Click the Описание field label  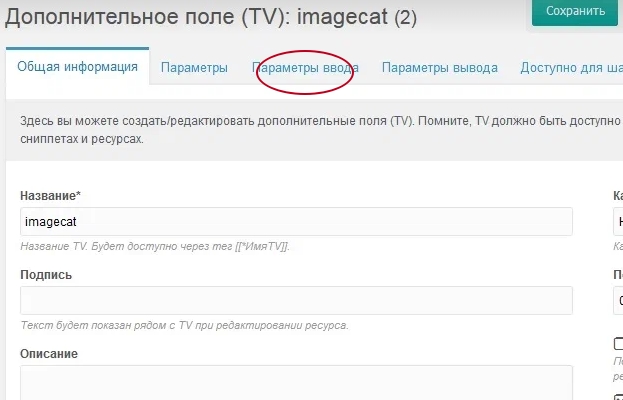click(49, 353)
